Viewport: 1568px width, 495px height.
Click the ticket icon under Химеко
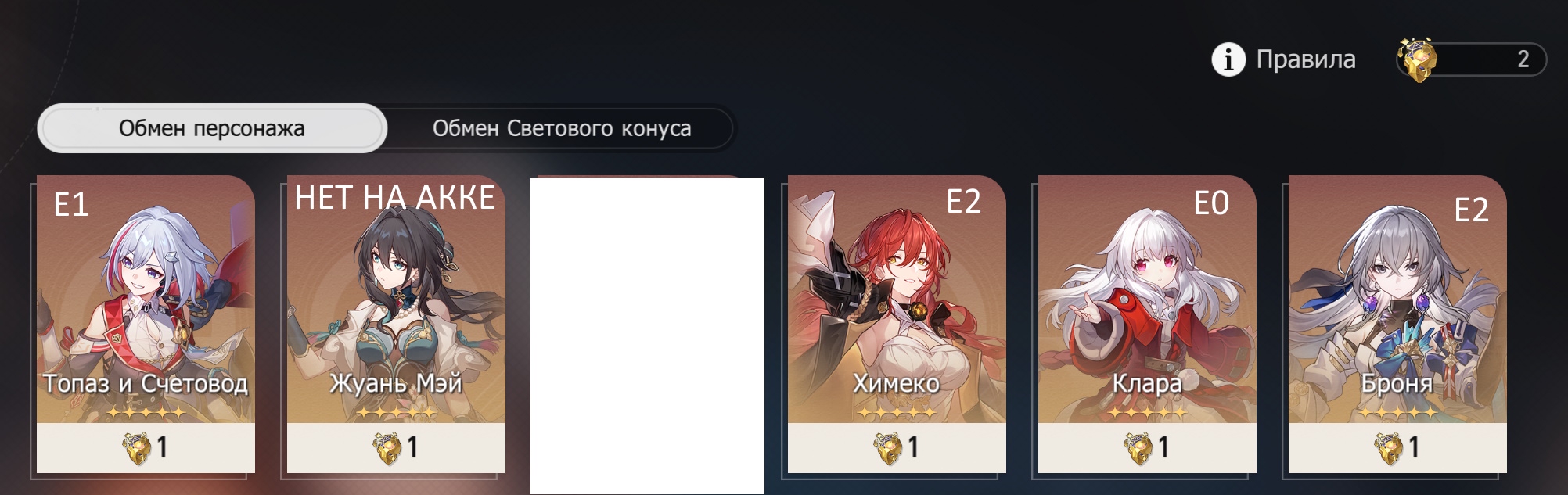pyautogui.click(x=888, y=447)
